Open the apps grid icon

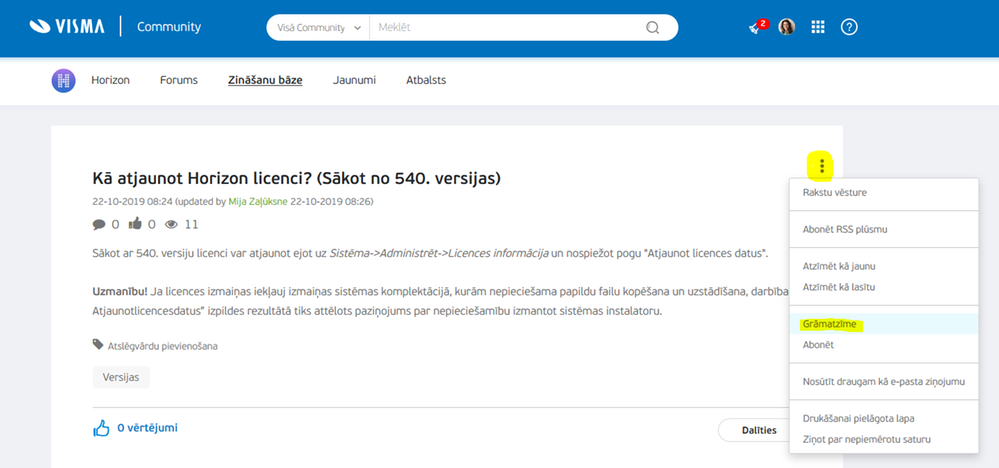[818, 27]
